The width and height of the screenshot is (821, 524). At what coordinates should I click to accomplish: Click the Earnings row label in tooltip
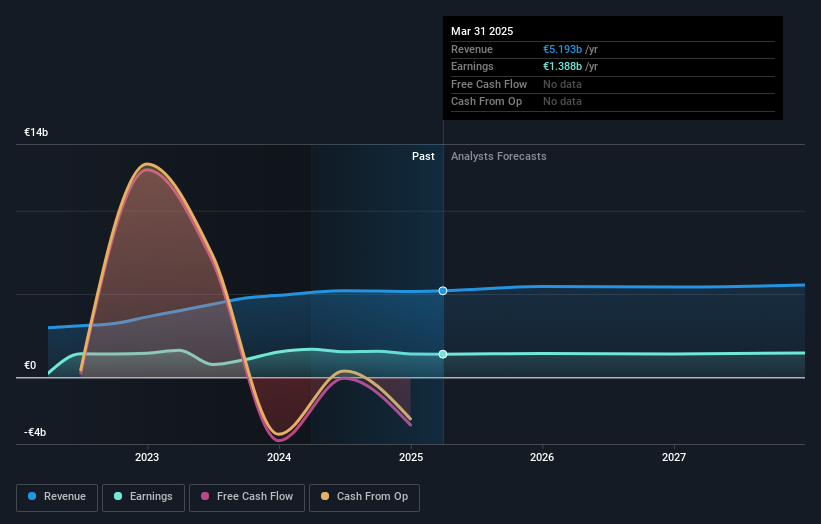point(472,66)
